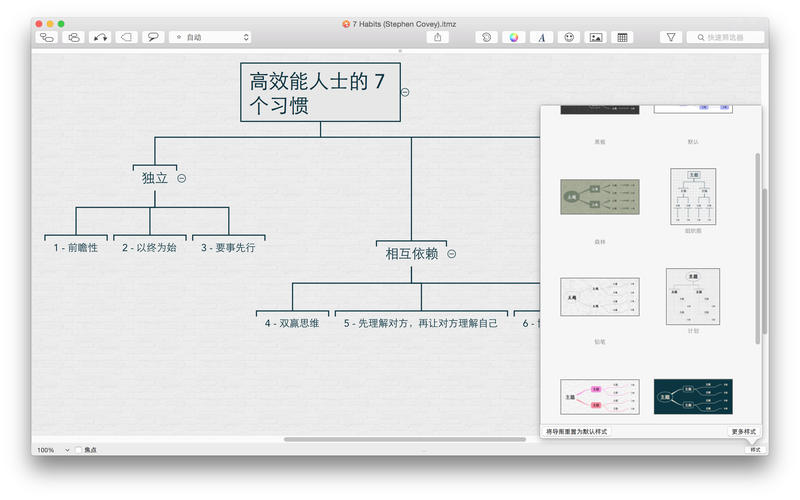The height and width of the screenshot is (500, 800).
Task: Choose the black style thumbnail at the panel top
Action: (x=600, y=110)
